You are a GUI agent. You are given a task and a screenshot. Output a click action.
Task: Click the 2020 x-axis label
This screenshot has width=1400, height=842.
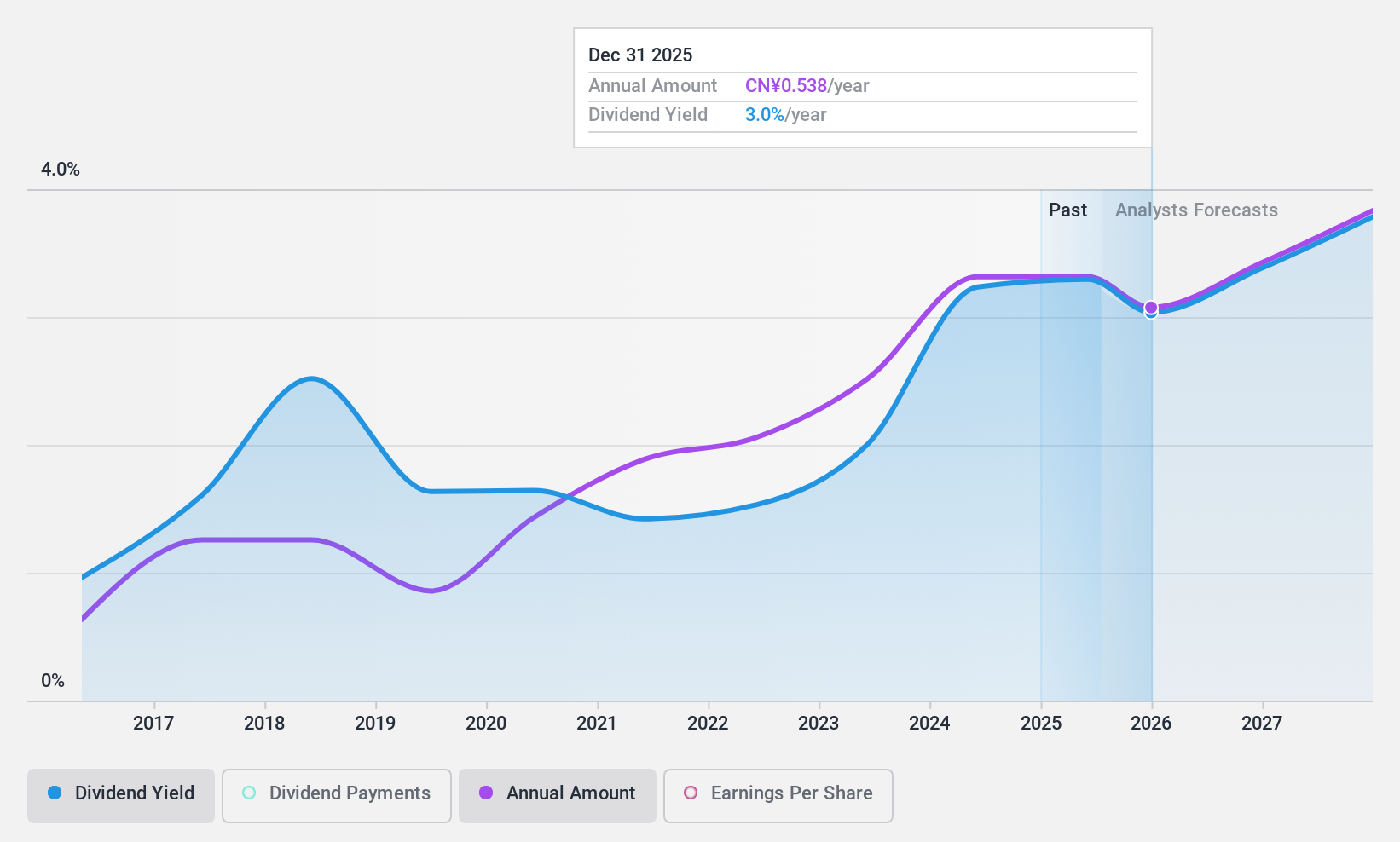(x=486, y=724)
